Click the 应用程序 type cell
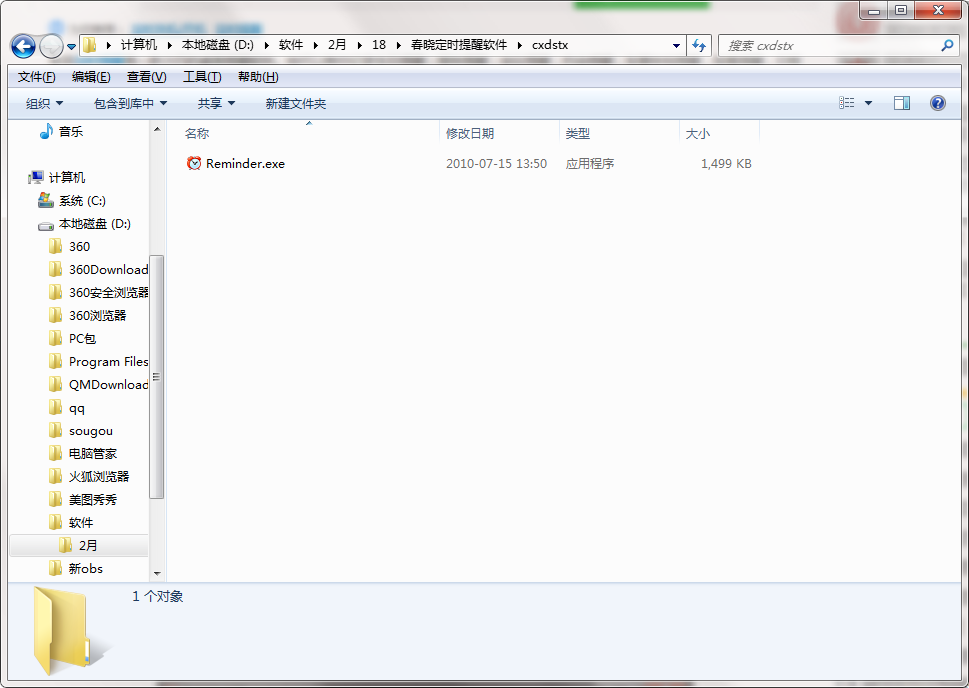This screenshot has height=688, width=969. point(590,164)
